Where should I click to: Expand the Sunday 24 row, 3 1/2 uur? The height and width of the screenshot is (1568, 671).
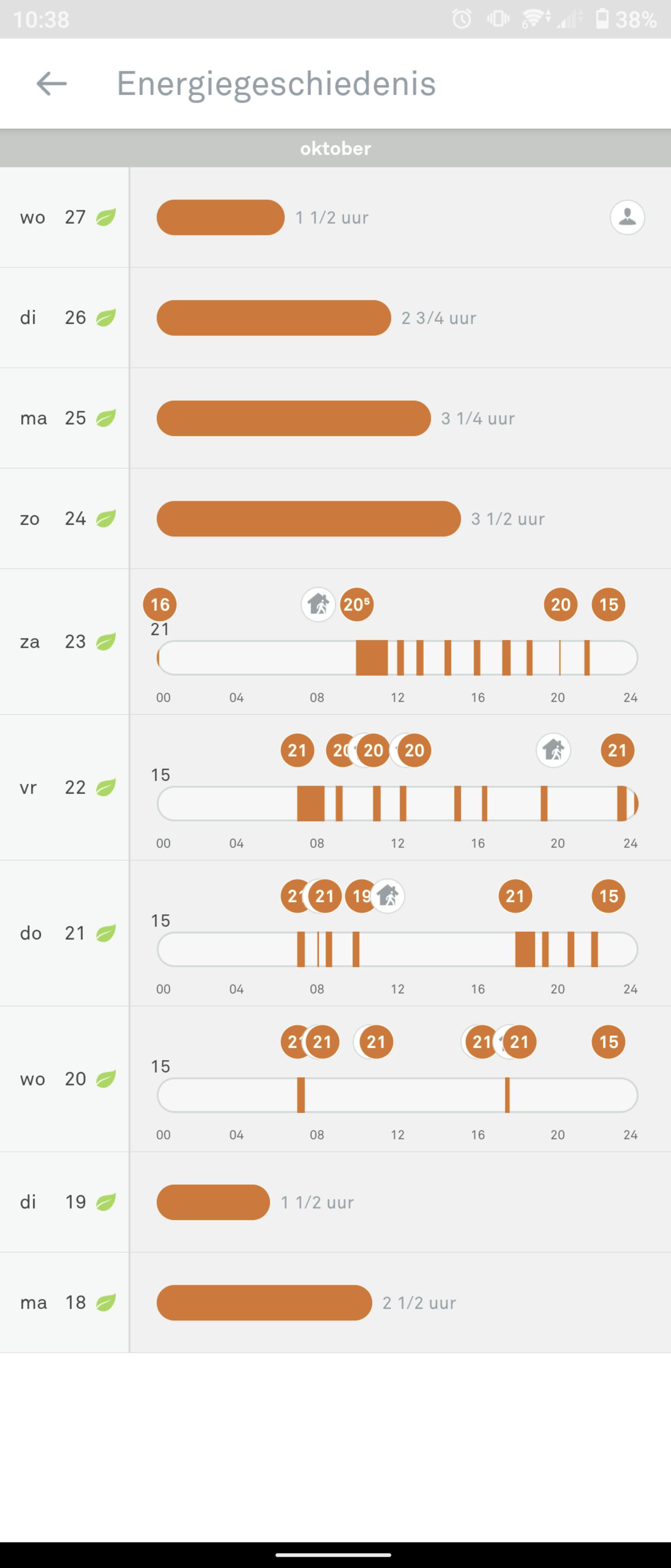pyautogui.click(x=309, y=519)
